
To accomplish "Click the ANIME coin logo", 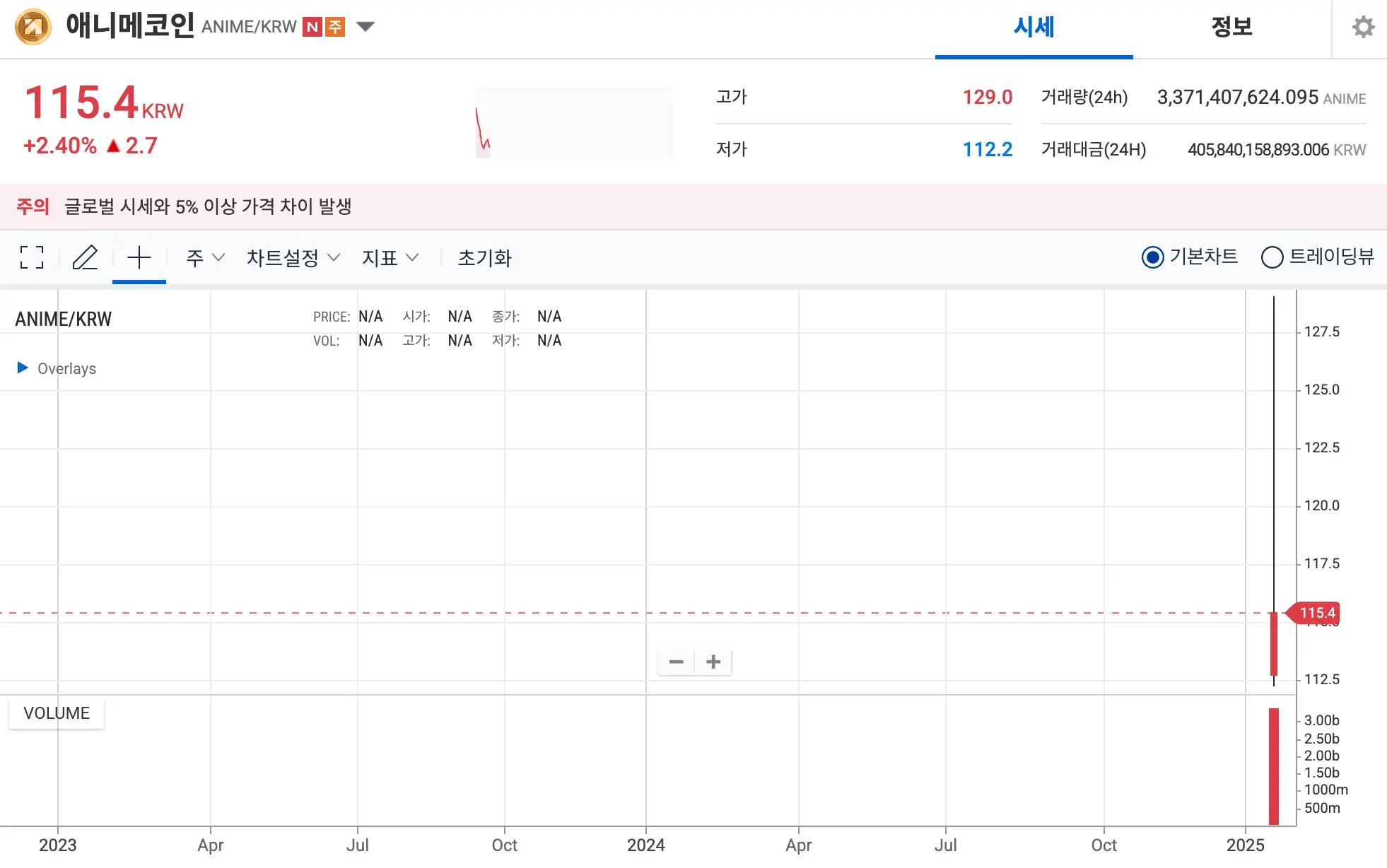I will tap(32, 28).
